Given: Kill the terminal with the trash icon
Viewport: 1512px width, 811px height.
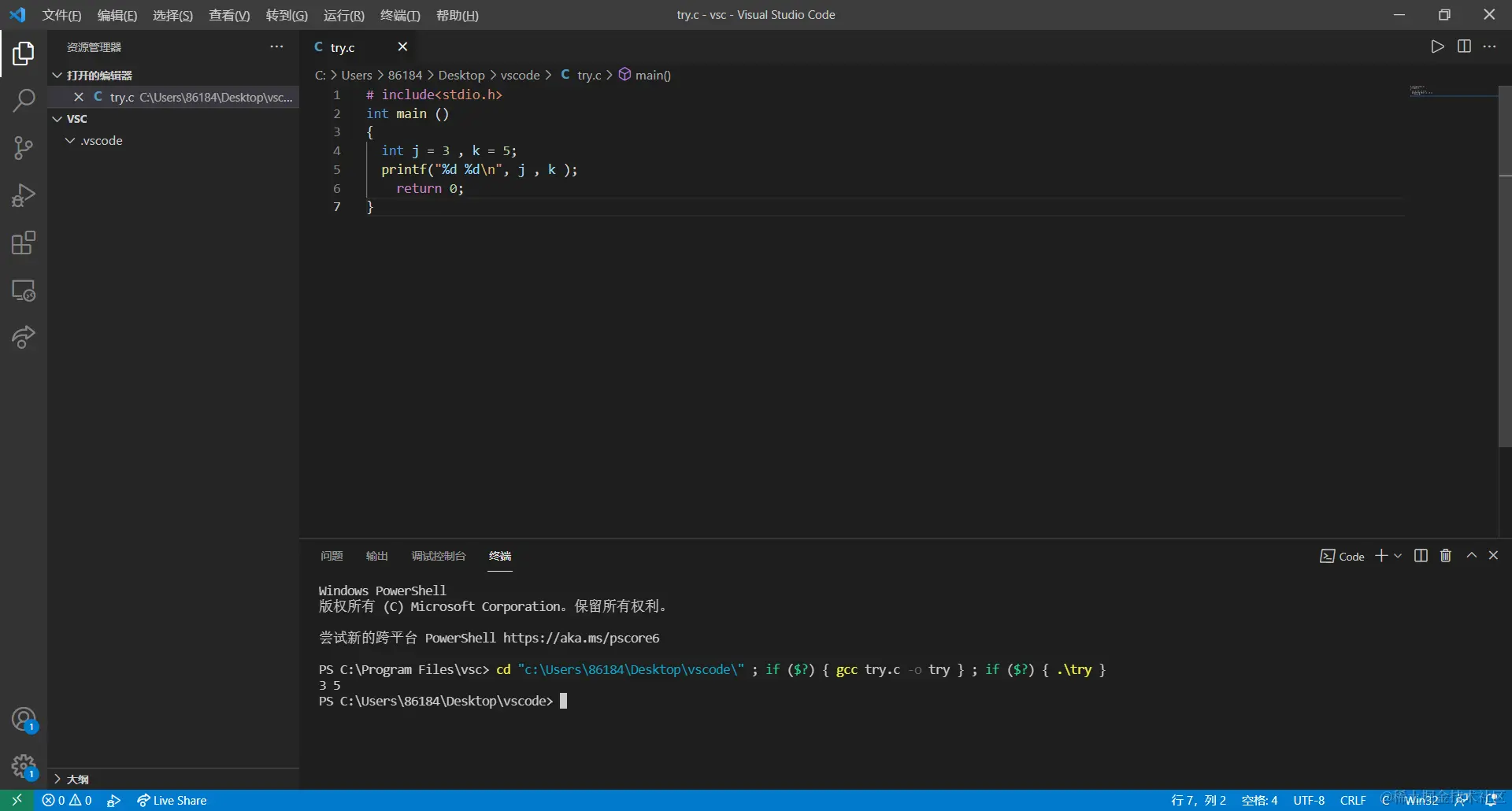Looking at the screenshot, I should click(x=1446, y=556).
